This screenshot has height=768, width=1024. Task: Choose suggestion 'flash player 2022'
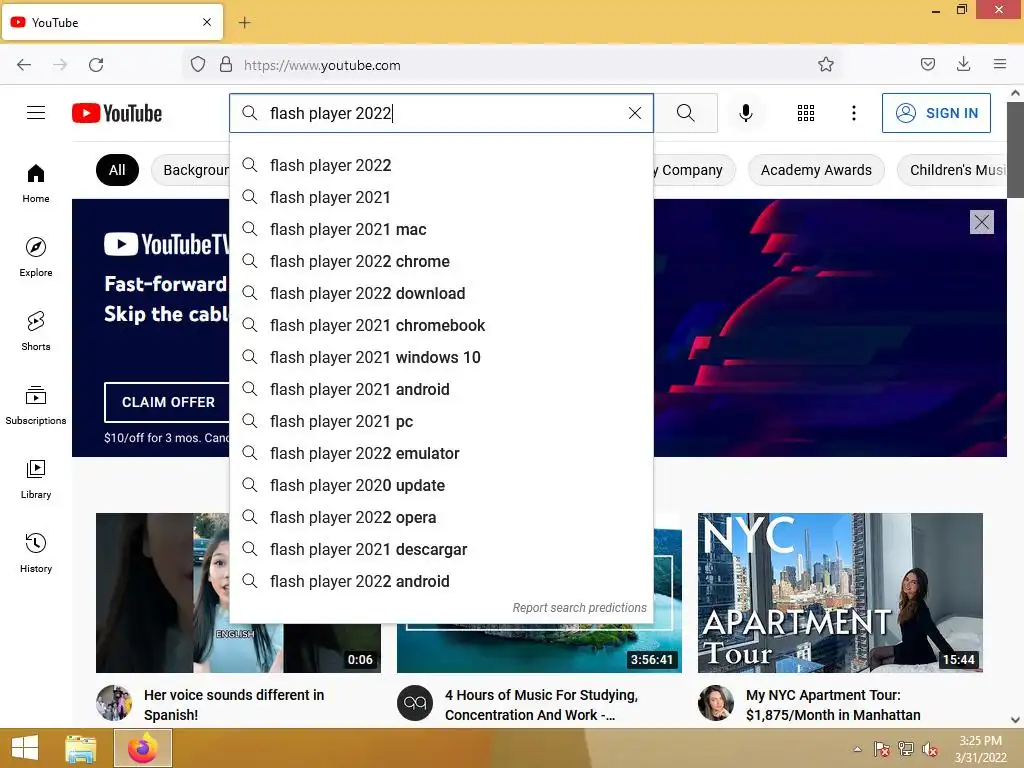click(441, 165)
